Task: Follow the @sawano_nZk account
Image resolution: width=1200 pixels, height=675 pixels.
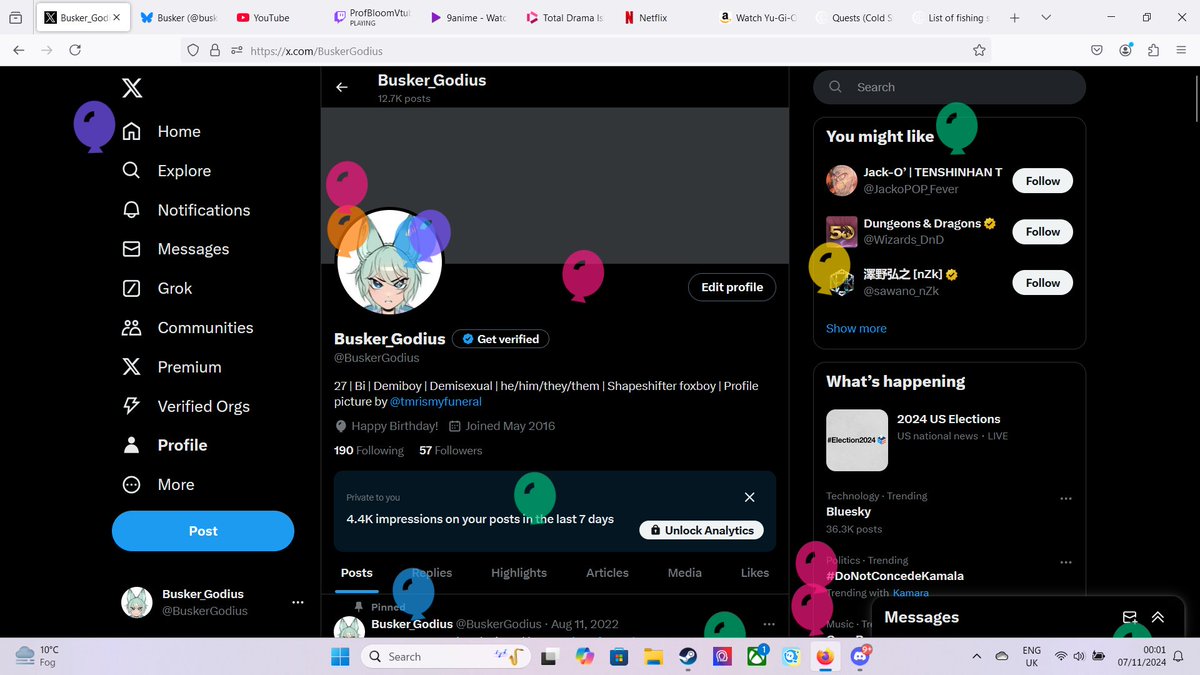Action: point(1043,283)
